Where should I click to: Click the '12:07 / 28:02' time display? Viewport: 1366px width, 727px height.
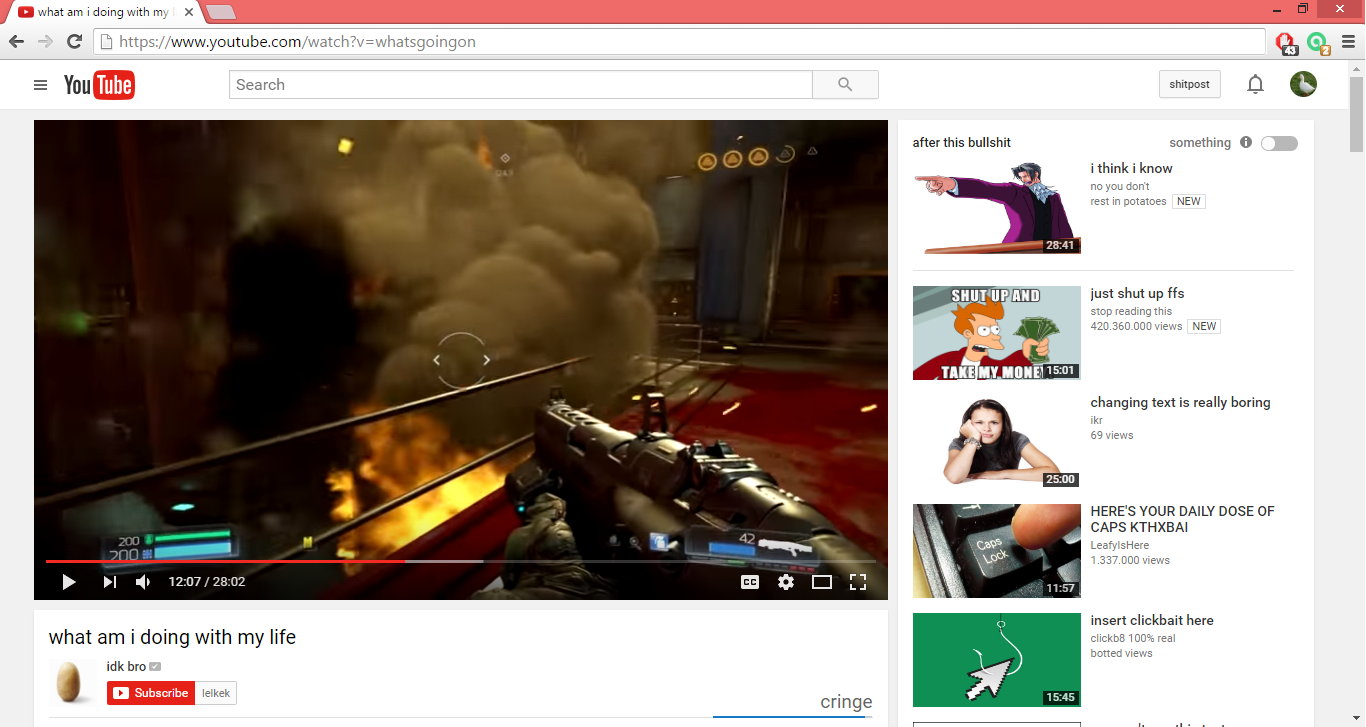[207, 581]
